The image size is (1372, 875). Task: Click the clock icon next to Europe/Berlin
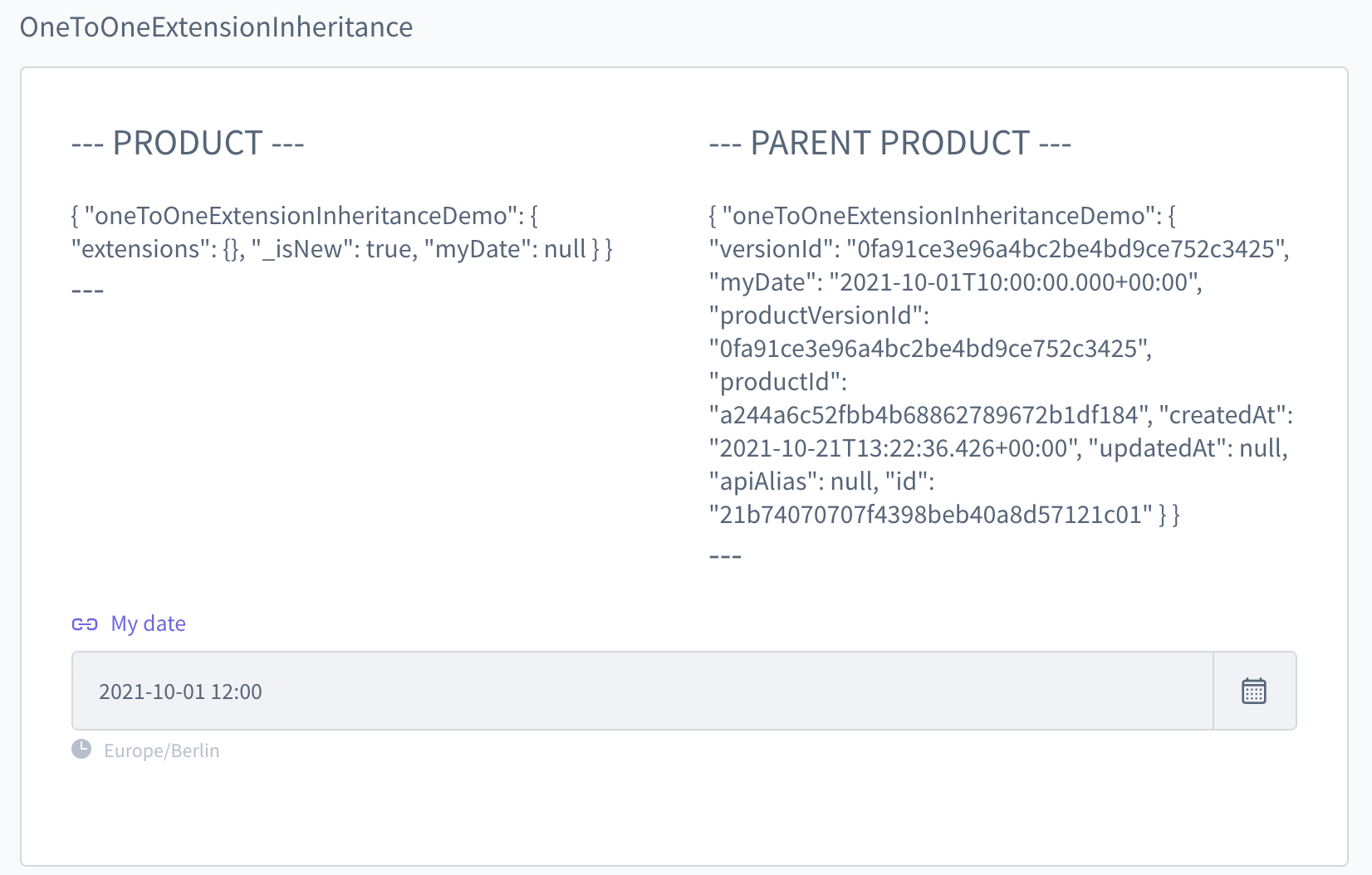point(81,749)
